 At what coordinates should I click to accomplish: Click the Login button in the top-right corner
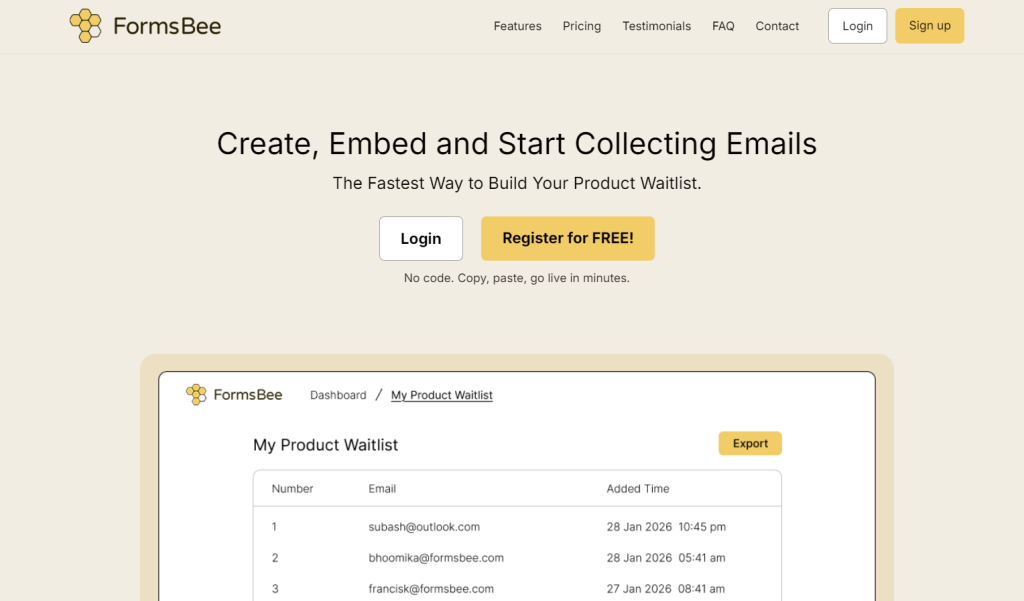click(857, 26)
